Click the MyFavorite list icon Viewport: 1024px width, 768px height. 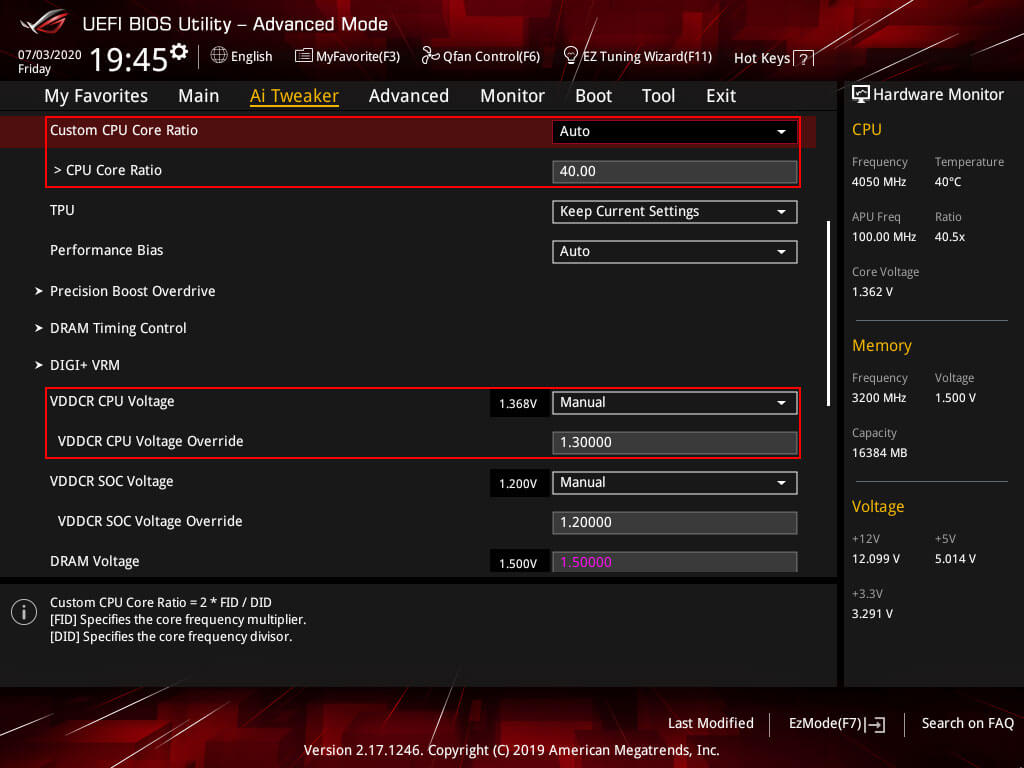click(304, 56)
